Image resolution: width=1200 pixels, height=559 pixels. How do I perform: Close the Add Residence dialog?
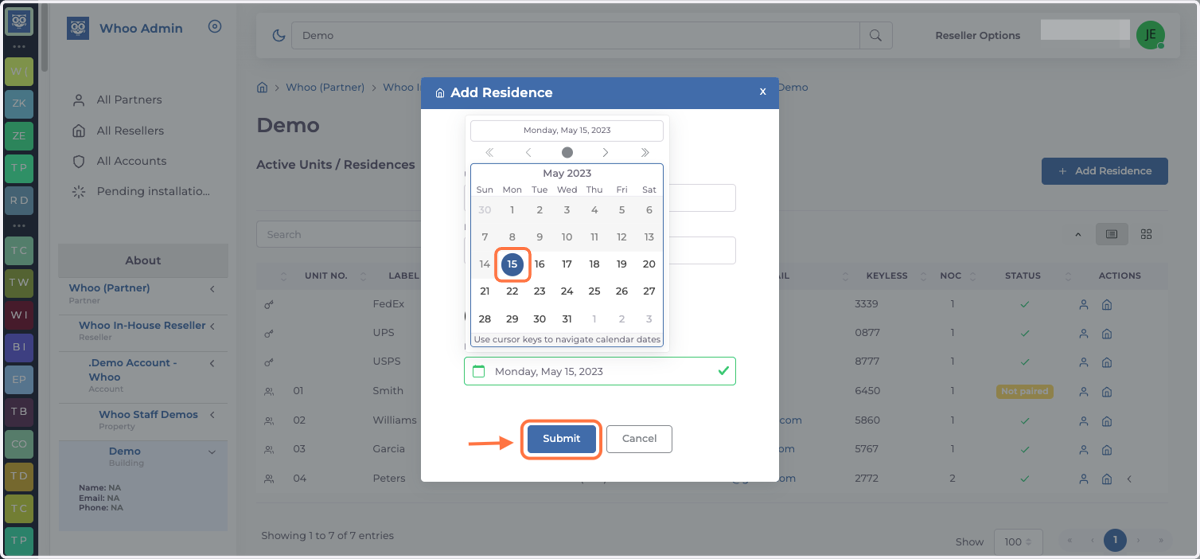pos(762,92)
